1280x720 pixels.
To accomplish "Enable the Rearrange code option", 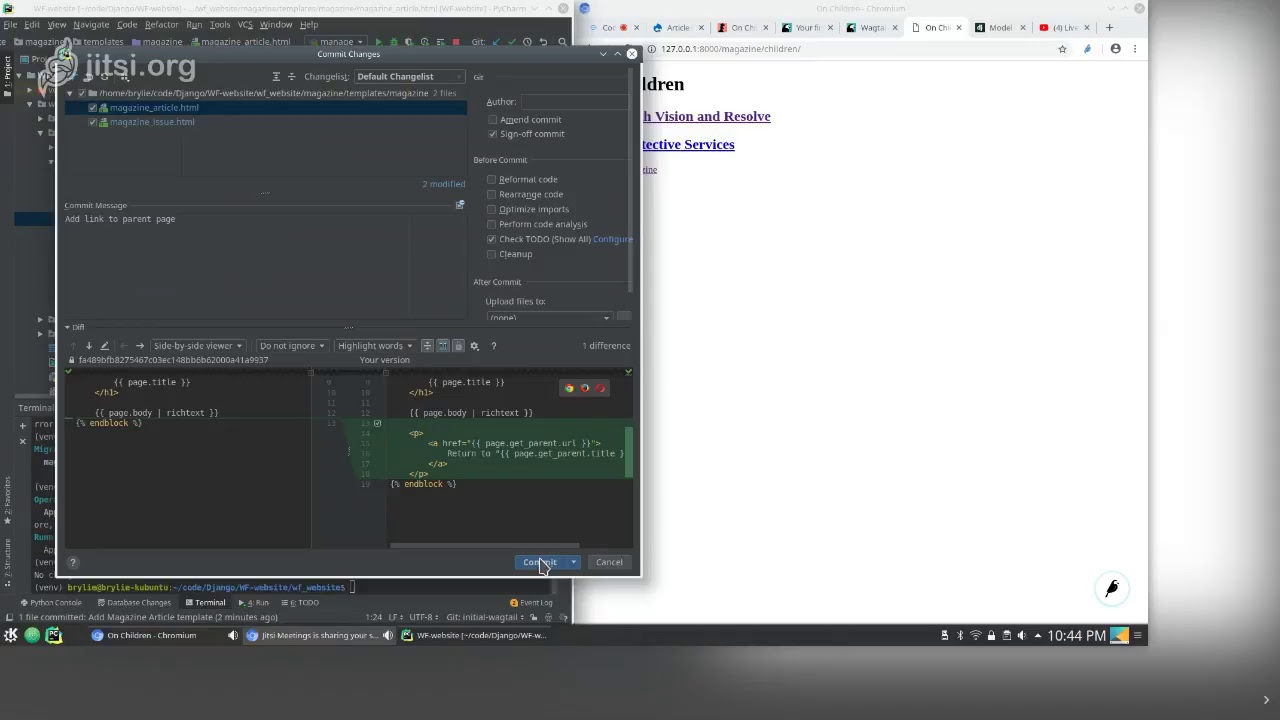I will tap(491, 195).
